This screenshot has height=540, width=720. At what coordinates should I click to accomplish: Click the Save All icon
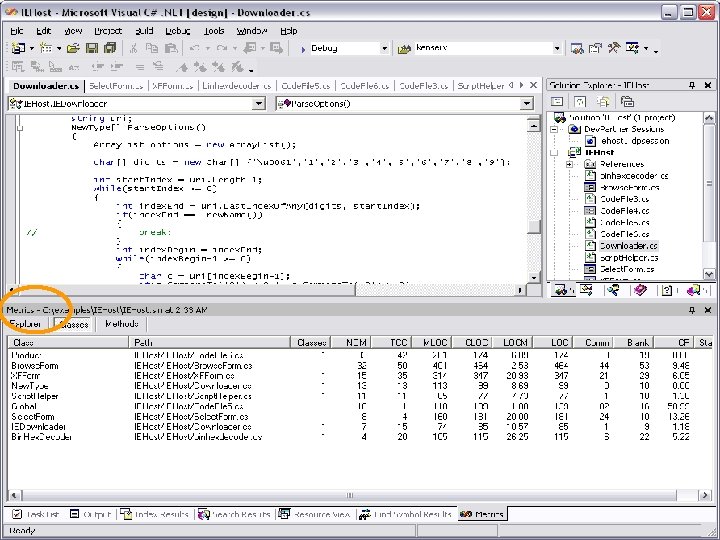pos(110,48)
